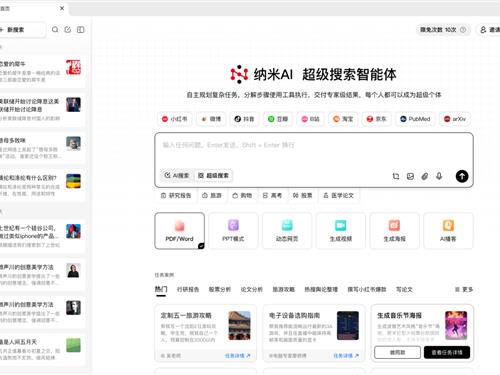This screenshot has height=375, width=500.
Task: Close the browser tab with X
Action: point(62,8)
